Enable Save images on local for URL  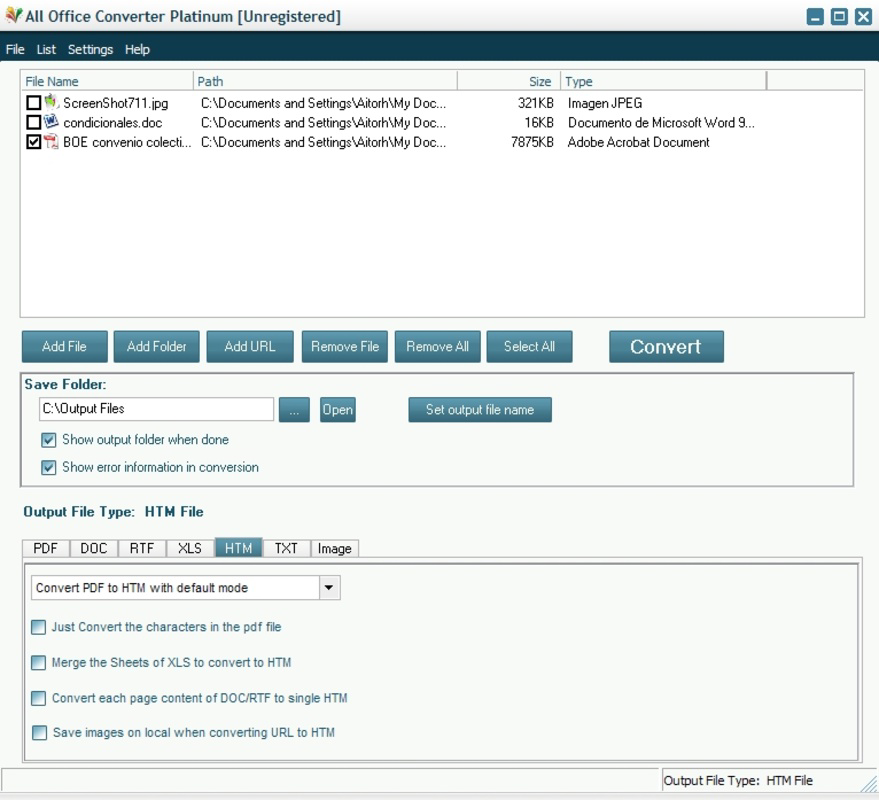39,733
